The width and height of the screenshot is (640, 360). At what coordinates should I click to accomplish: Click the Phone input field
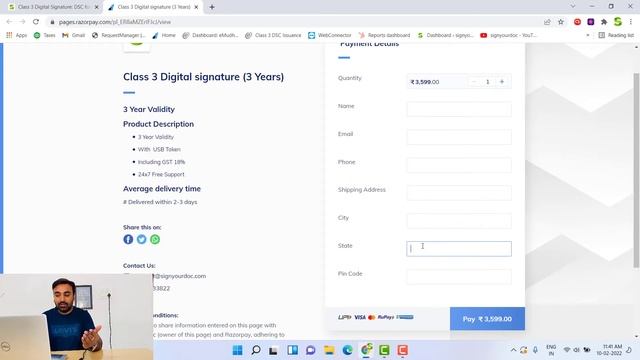[459, 165]
